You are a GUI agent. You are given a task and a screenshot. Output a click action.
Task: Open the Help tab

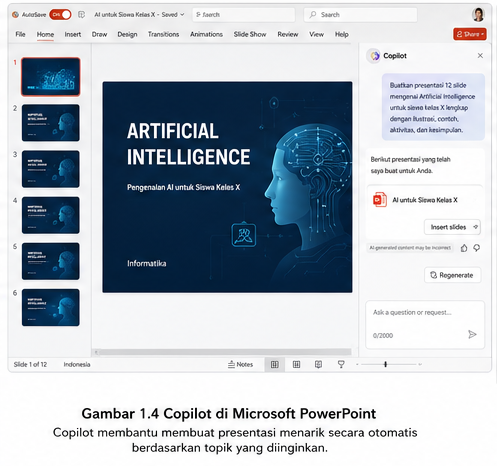click(x=342, y=34)
